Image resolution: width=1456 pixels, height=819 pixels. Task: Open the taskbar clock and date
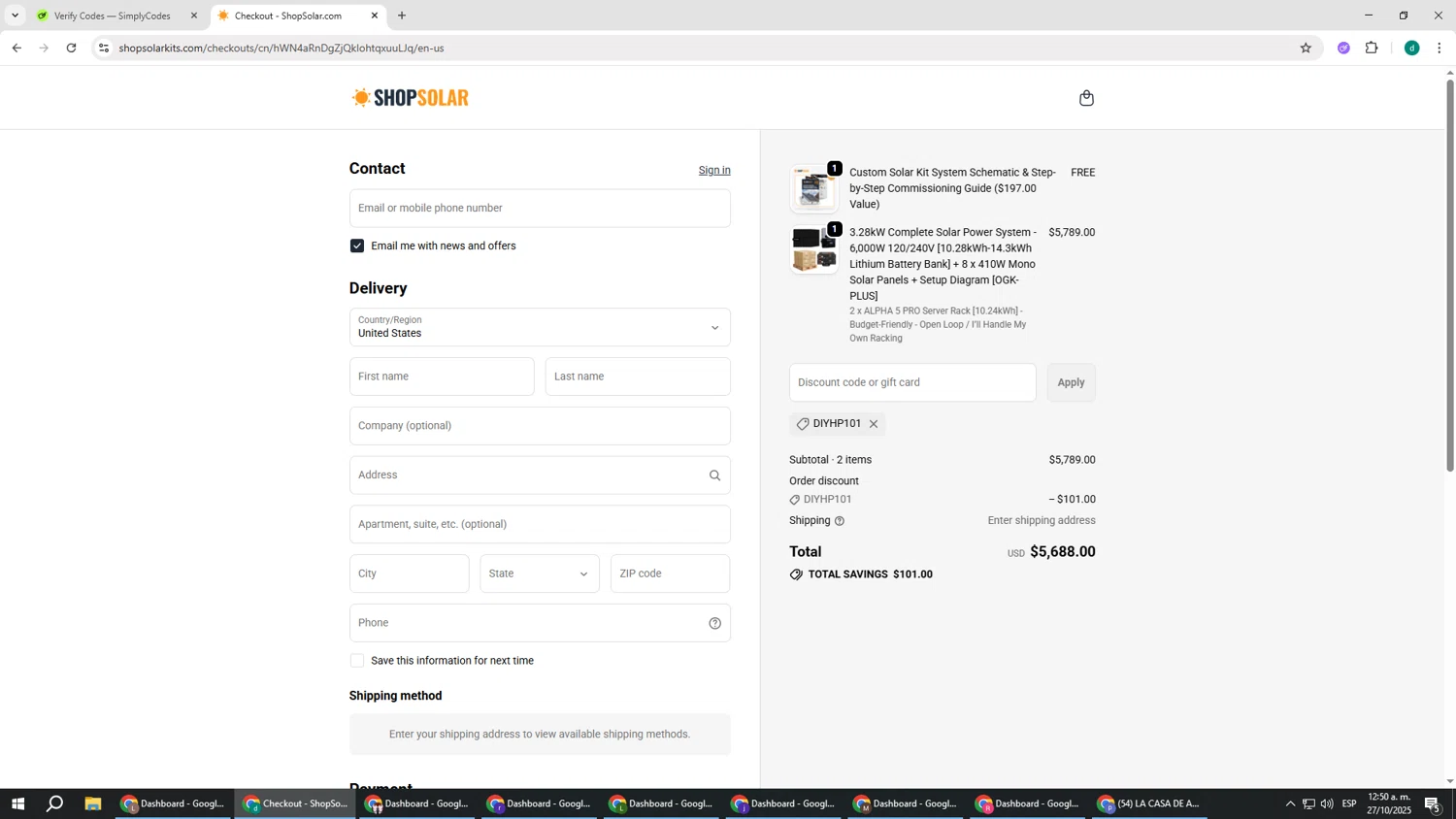tap(1389, 803)
